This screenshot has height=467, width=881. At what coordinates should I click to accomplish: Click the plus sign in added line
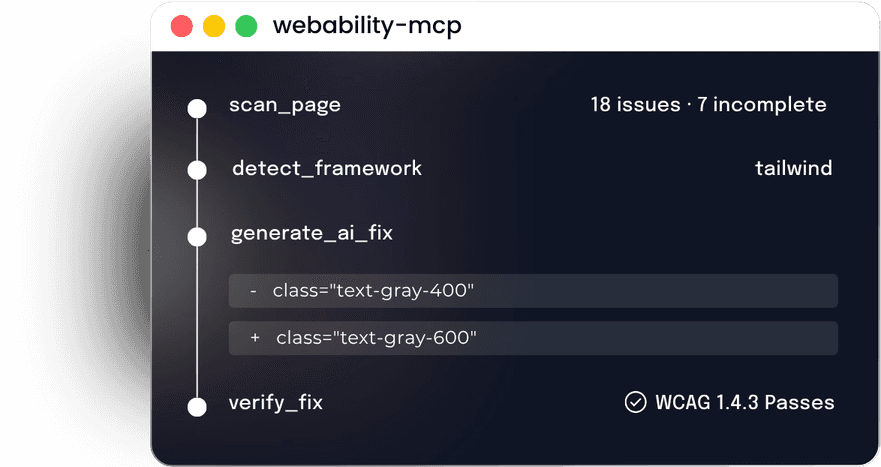(x=255, y=338)
